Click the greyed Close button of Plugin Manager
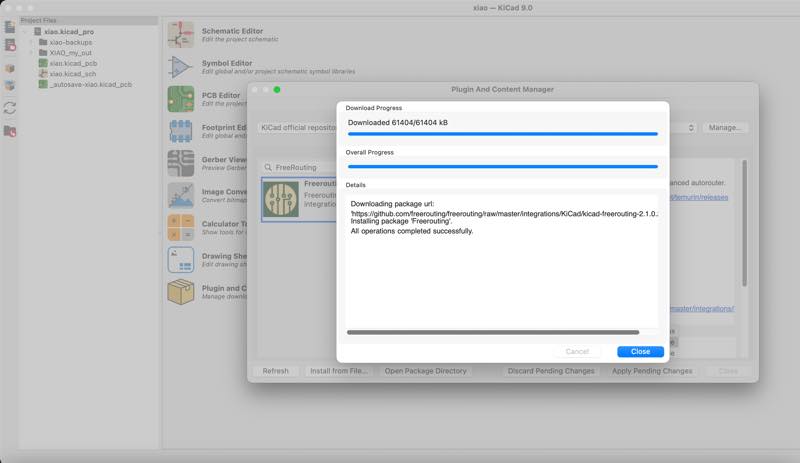Viewport: 800px width, 463px height. click(x=728, y=371)
